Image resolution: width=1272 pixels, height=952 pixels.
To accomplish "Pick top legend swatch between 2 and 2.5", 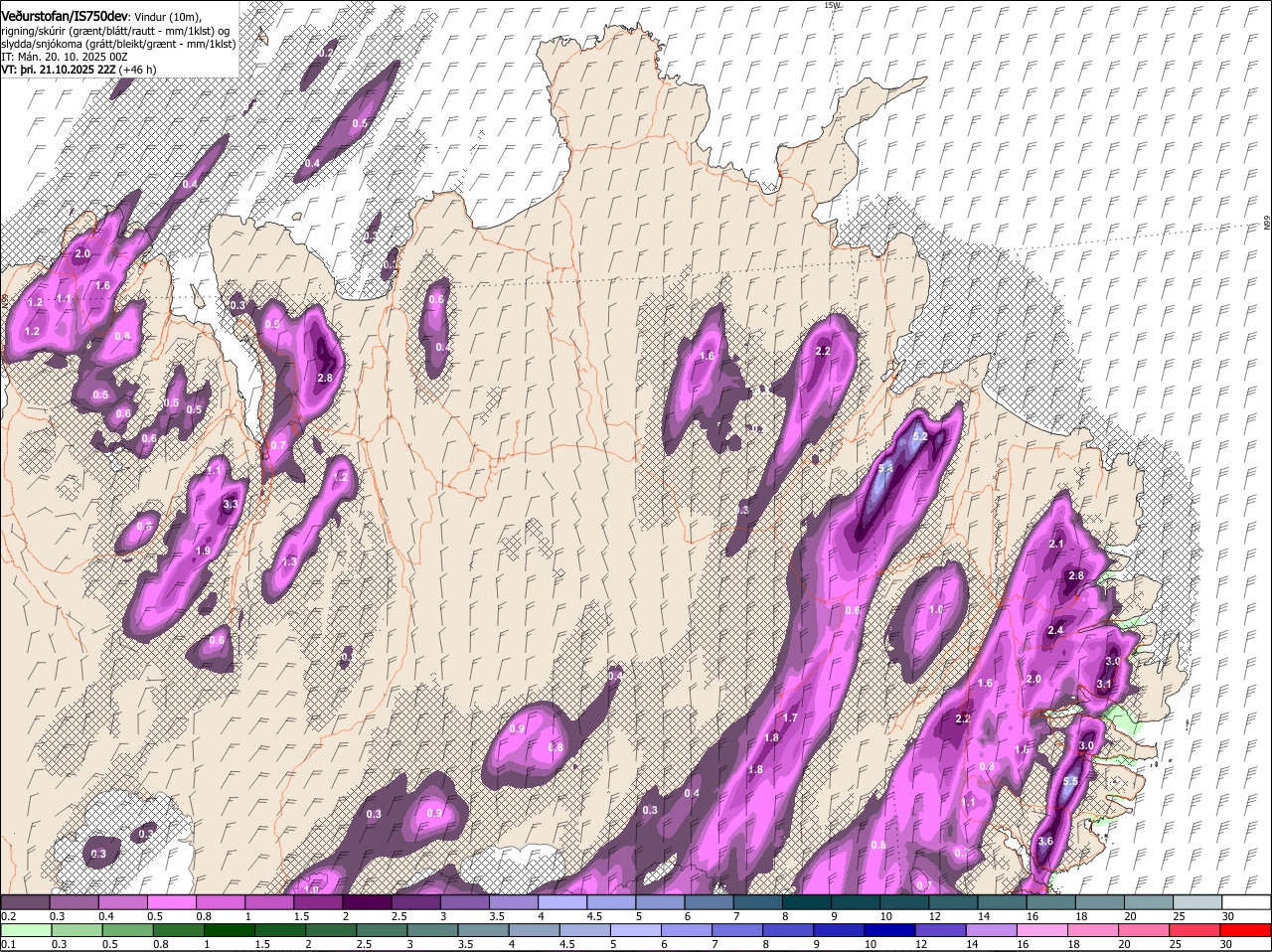I will 367,902.
